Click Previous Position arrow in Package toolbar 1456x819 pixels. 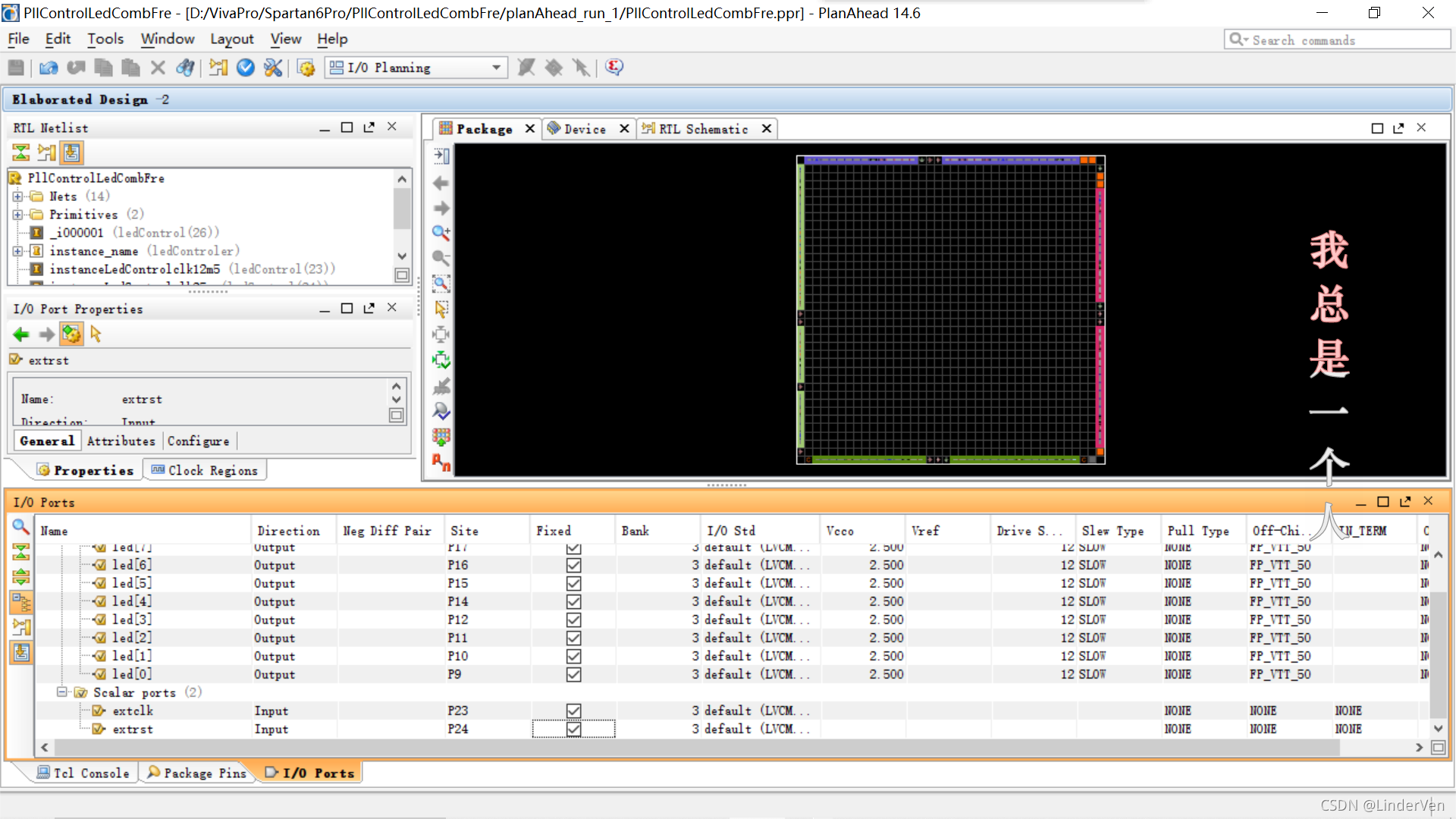(441, 183)
